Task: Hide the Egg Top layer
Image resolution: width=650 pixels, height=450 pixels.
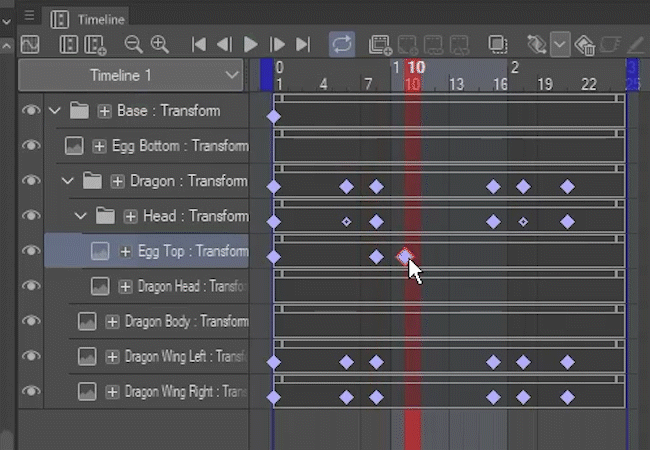Action: point(31,251)
